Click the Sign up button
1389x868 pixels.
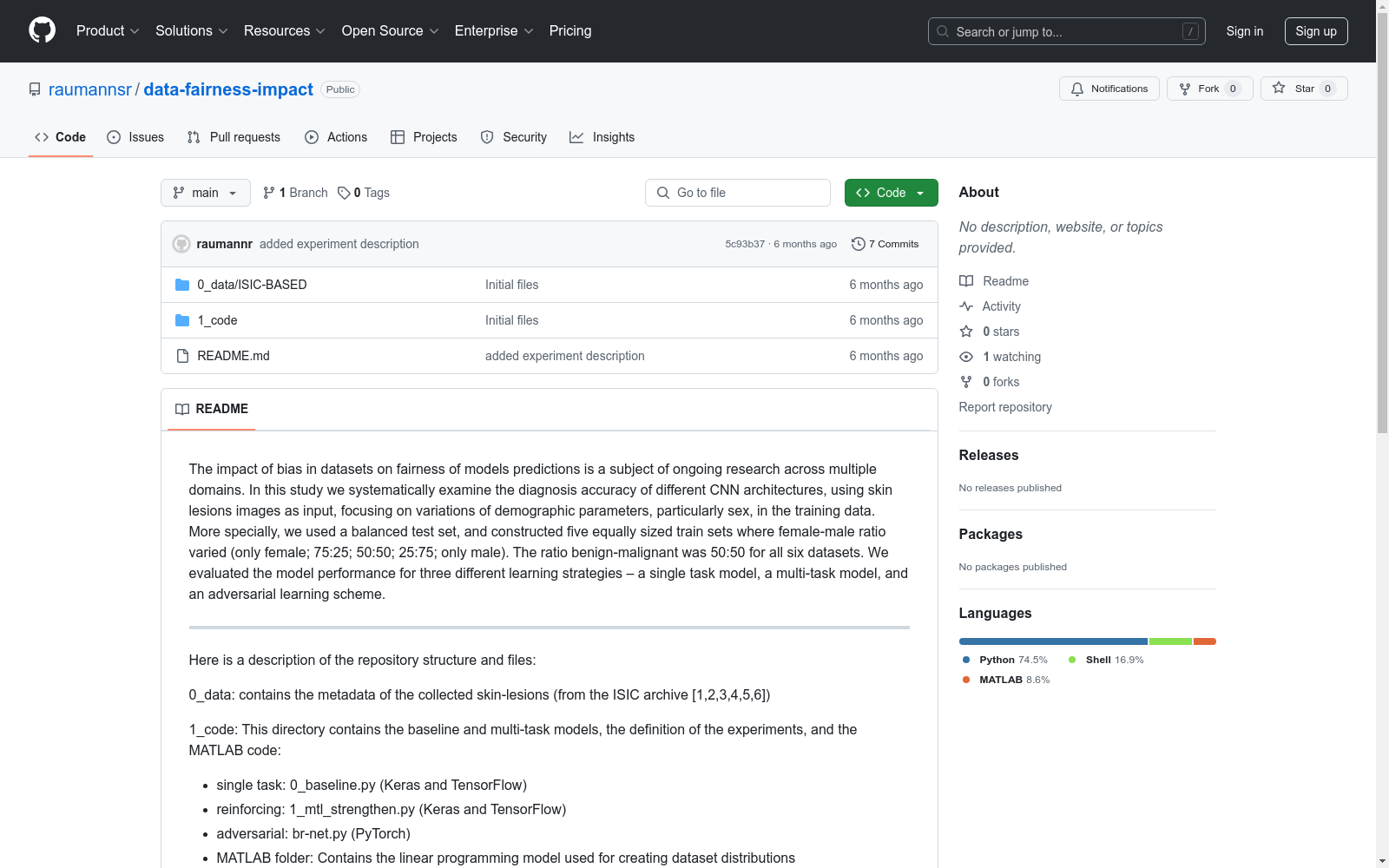point(1315,31)
